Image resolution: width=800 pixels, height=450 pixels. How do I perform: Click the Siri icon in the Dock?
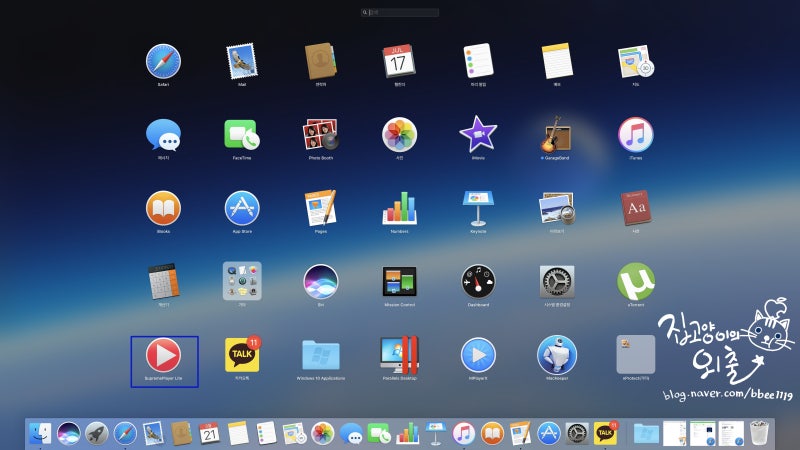click(x=68, y=434)
